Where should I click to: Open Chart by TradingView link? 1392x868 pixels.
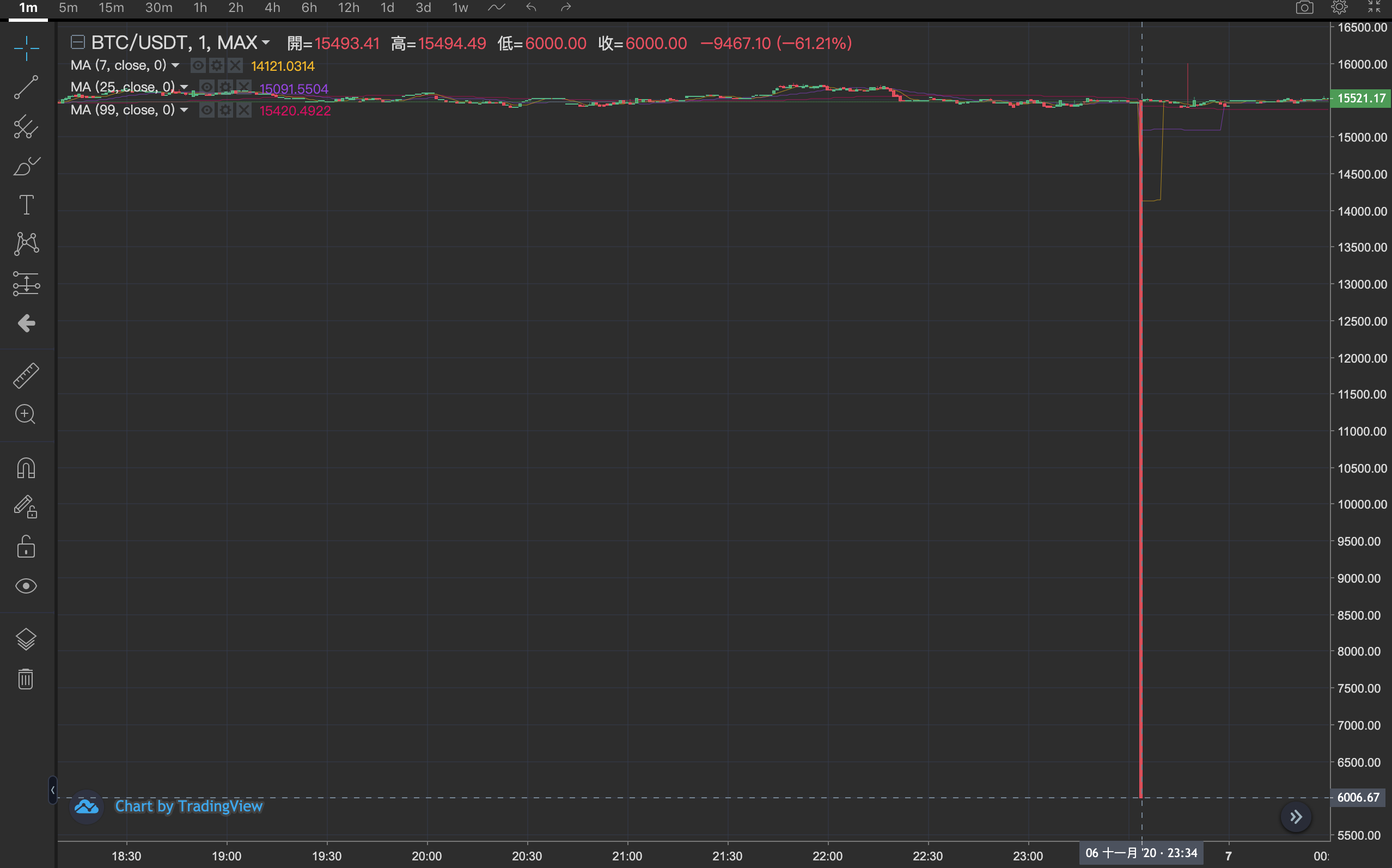tap(189, 806)
